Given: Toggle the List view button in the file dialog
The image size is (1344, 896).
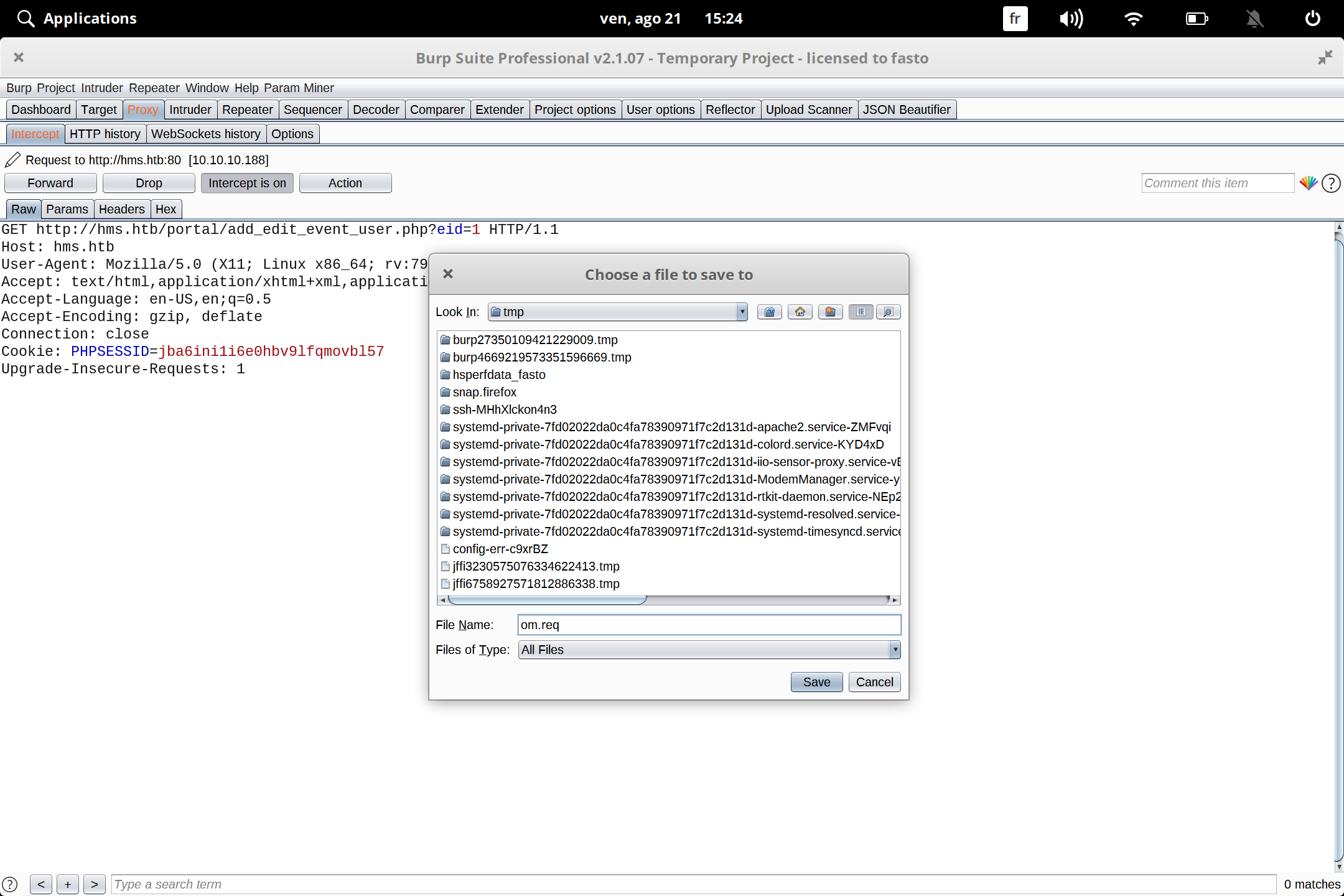Looking at the screenshot, I should click(861, 312).
